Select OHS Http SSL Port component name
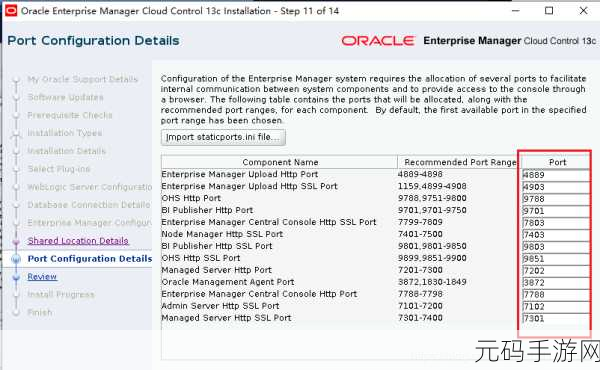 [201, 258]
